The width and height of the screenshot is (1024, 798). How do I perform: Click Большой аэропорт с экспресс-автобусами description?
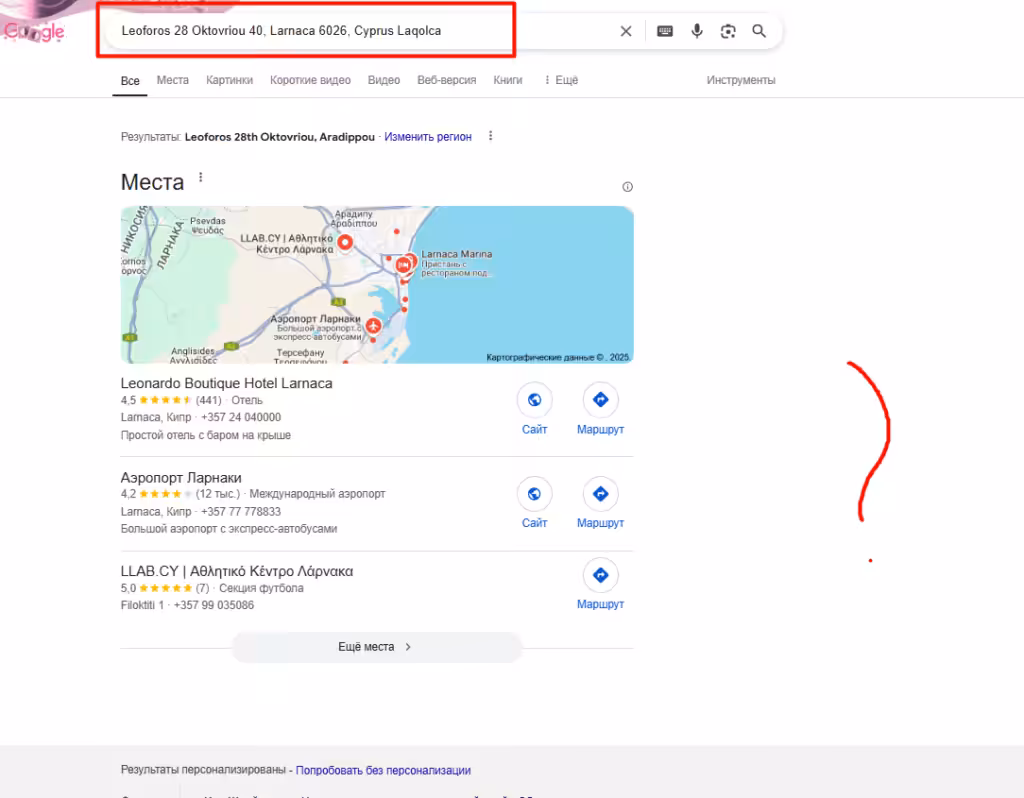point(229,528)
